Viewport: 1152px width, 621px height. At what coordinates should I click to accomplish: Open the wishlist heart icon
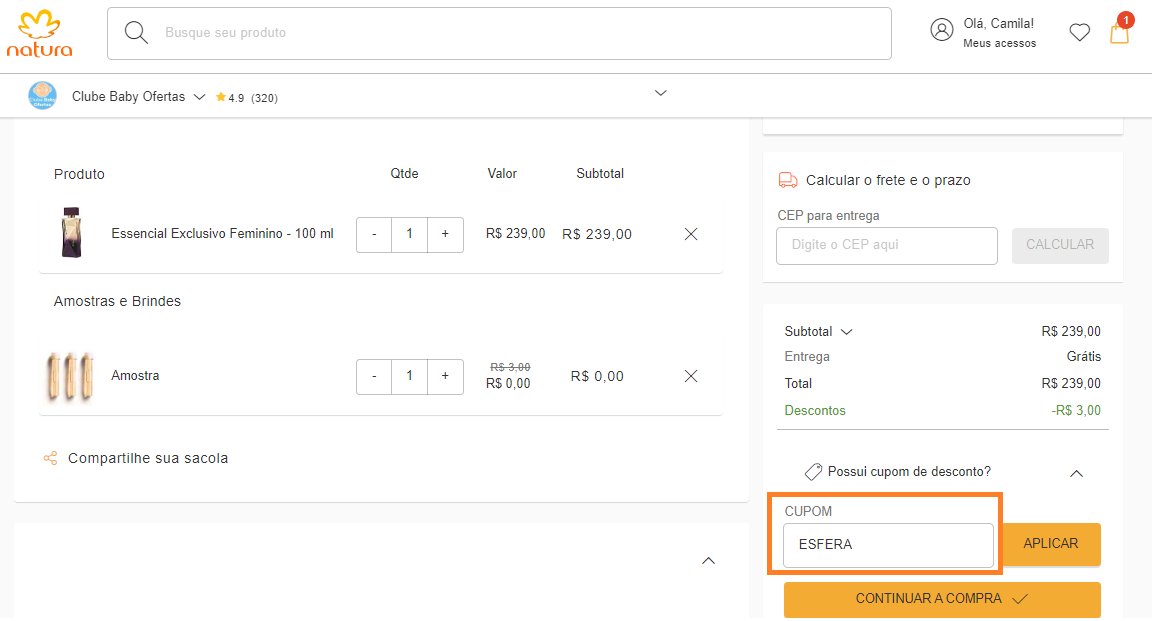click(1079, 32)
